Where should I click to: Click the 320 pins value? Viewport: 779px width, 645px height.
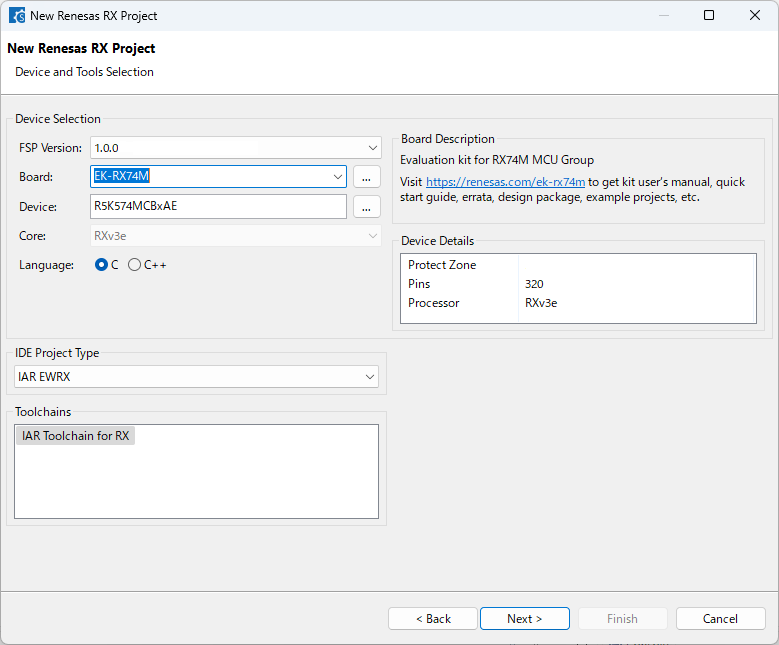pyautogui.click(x=534, y=284)
